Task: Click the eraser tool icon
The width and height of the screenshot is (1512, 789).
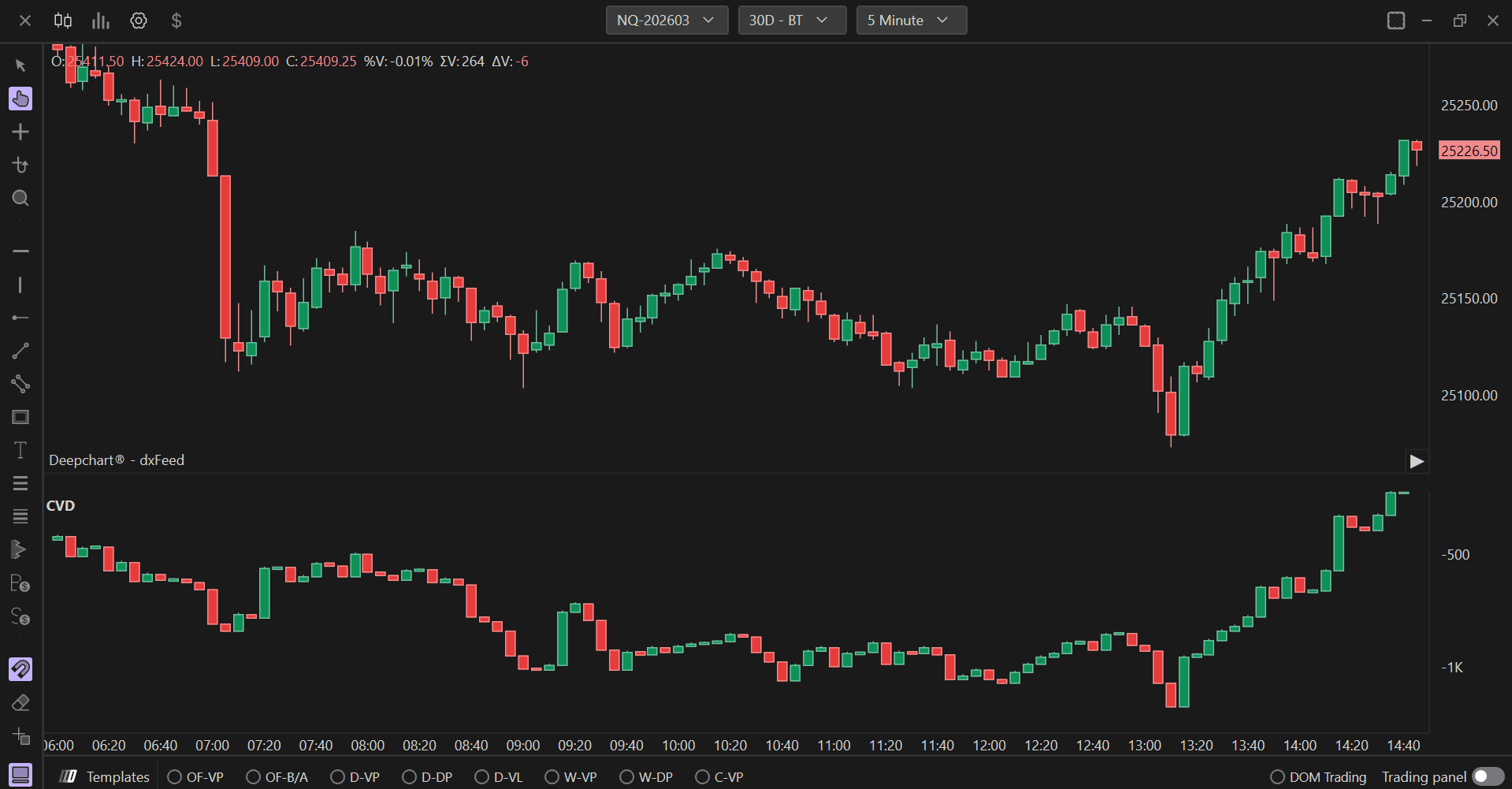Action: pyautogui.click(x=20, y=702)
